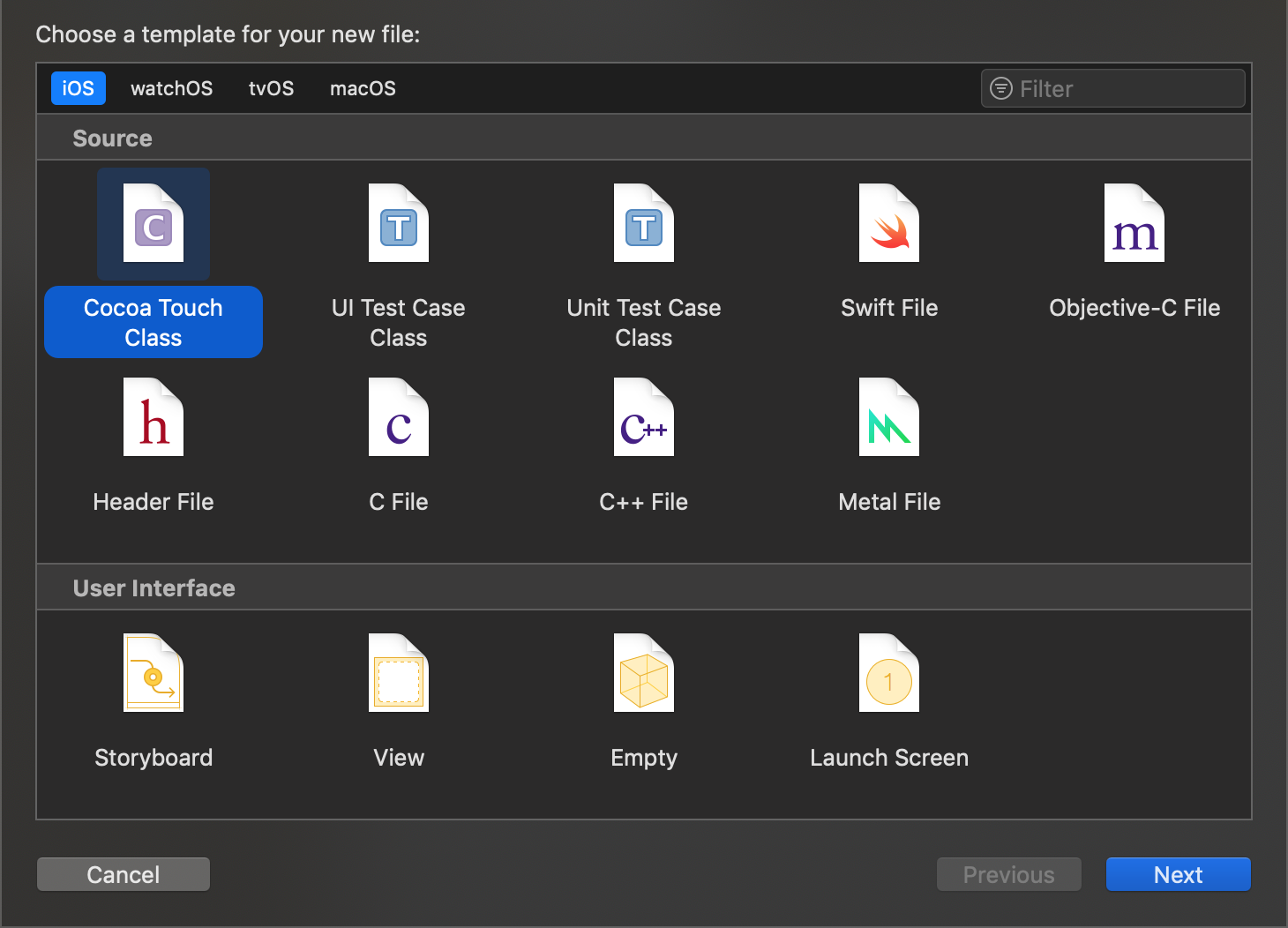This screenshot has width=1288, height=928.
Task: Open the macOS platform tab
Action: point(363,88)
